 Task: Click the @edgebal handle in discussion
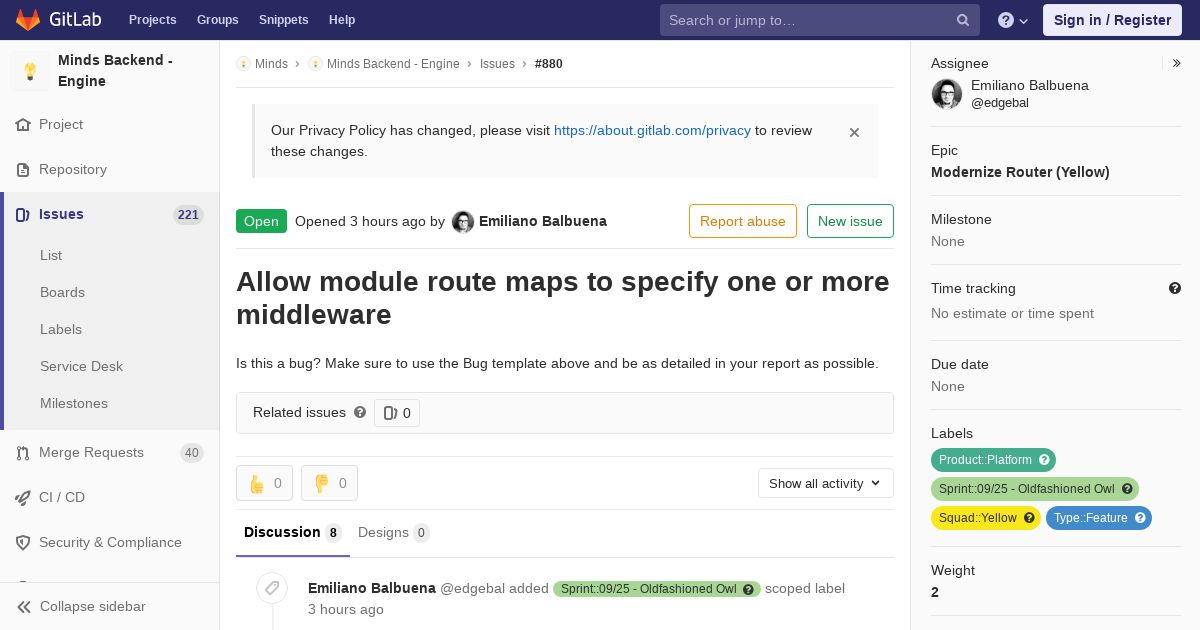click(x=472, y=589)
